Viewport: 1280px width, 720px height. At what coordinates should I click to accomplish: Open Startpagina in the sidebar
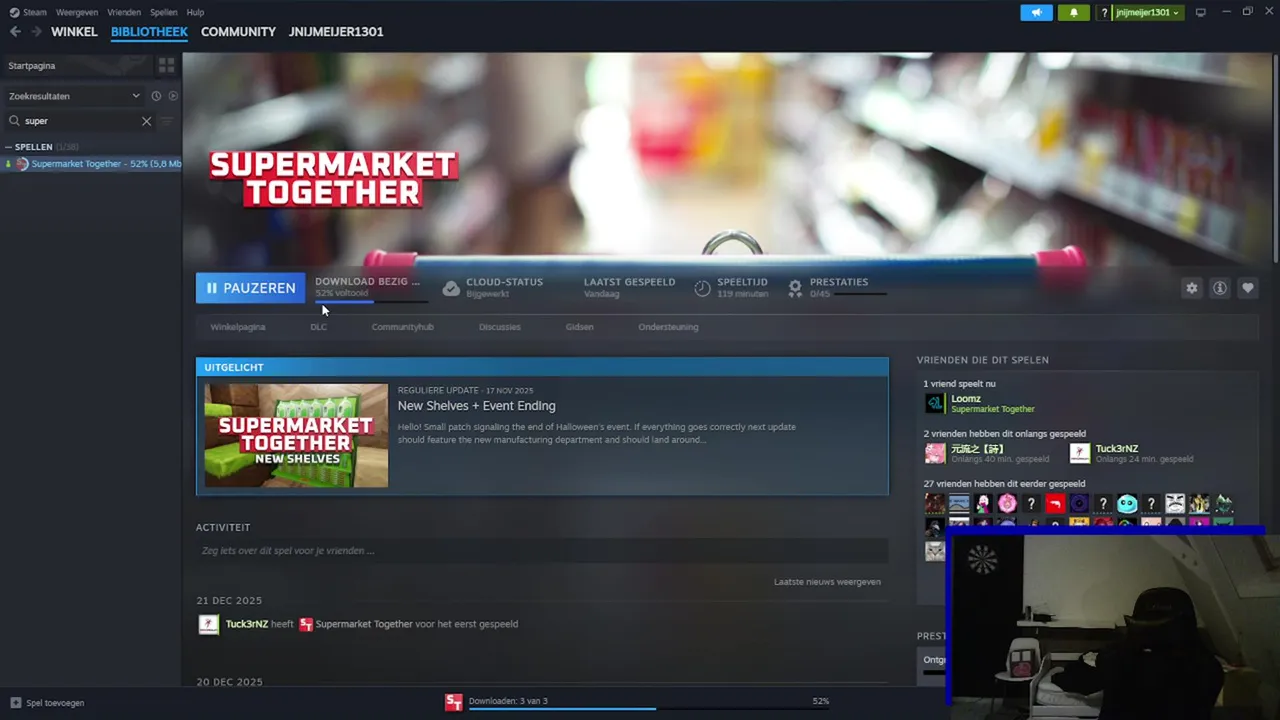76,65
